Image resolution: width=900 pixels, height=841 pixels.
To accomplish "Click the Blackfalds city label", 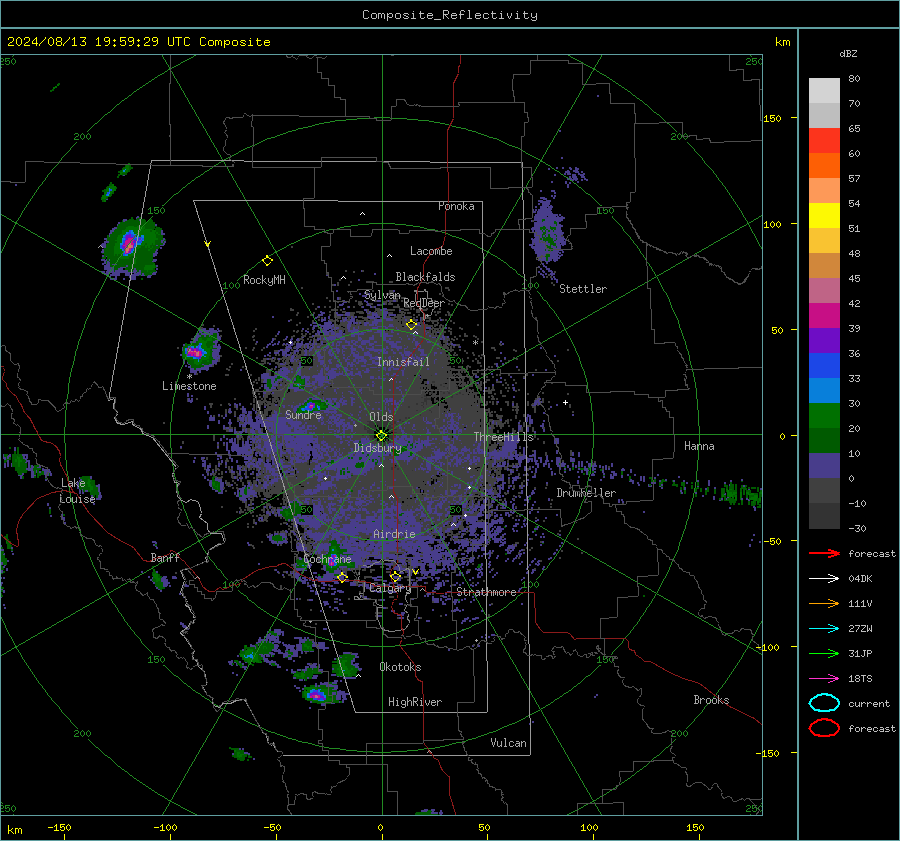I will 425,277.
